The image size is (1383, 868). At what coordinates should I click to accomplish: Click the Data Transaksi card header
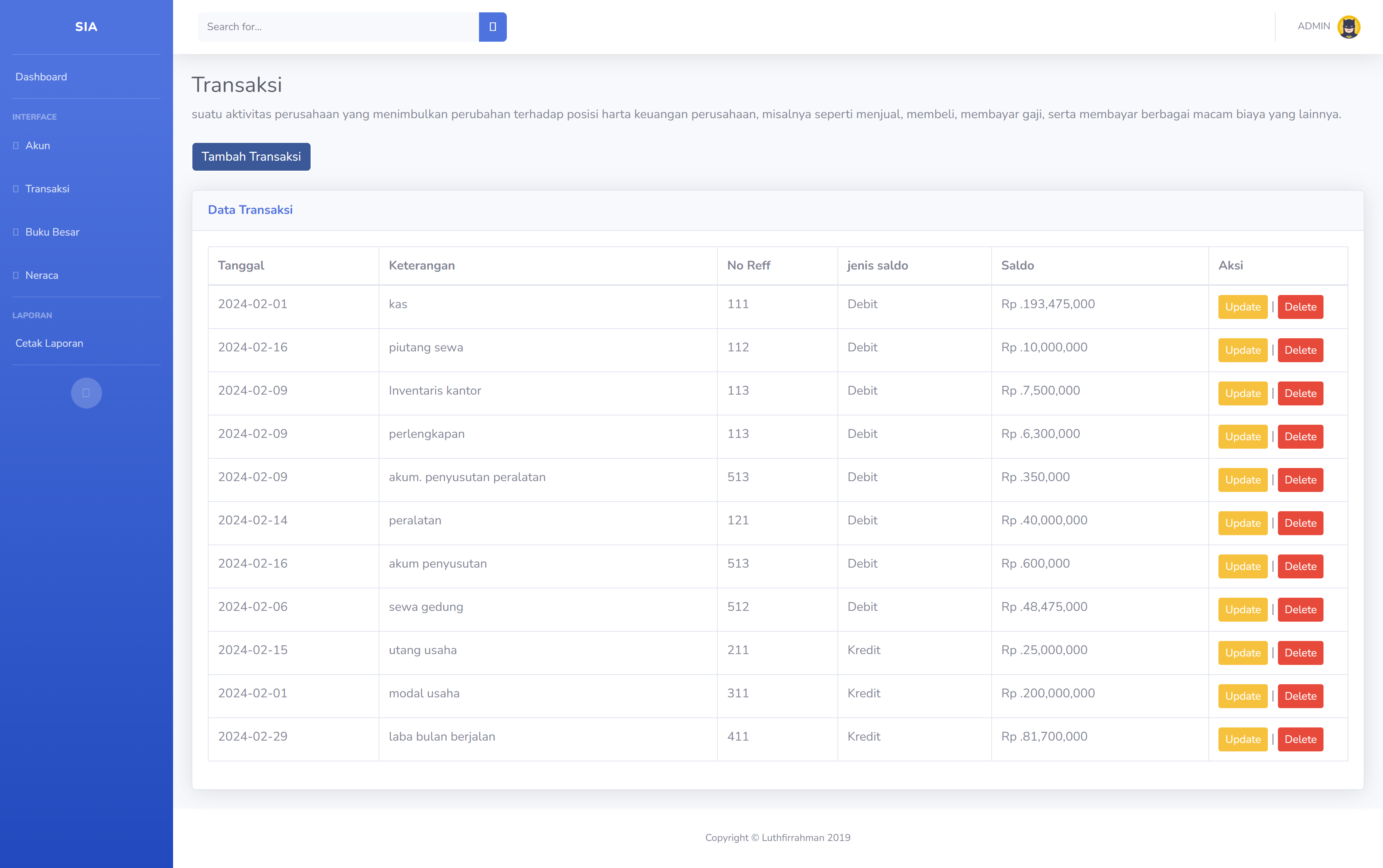click(250, 210)
